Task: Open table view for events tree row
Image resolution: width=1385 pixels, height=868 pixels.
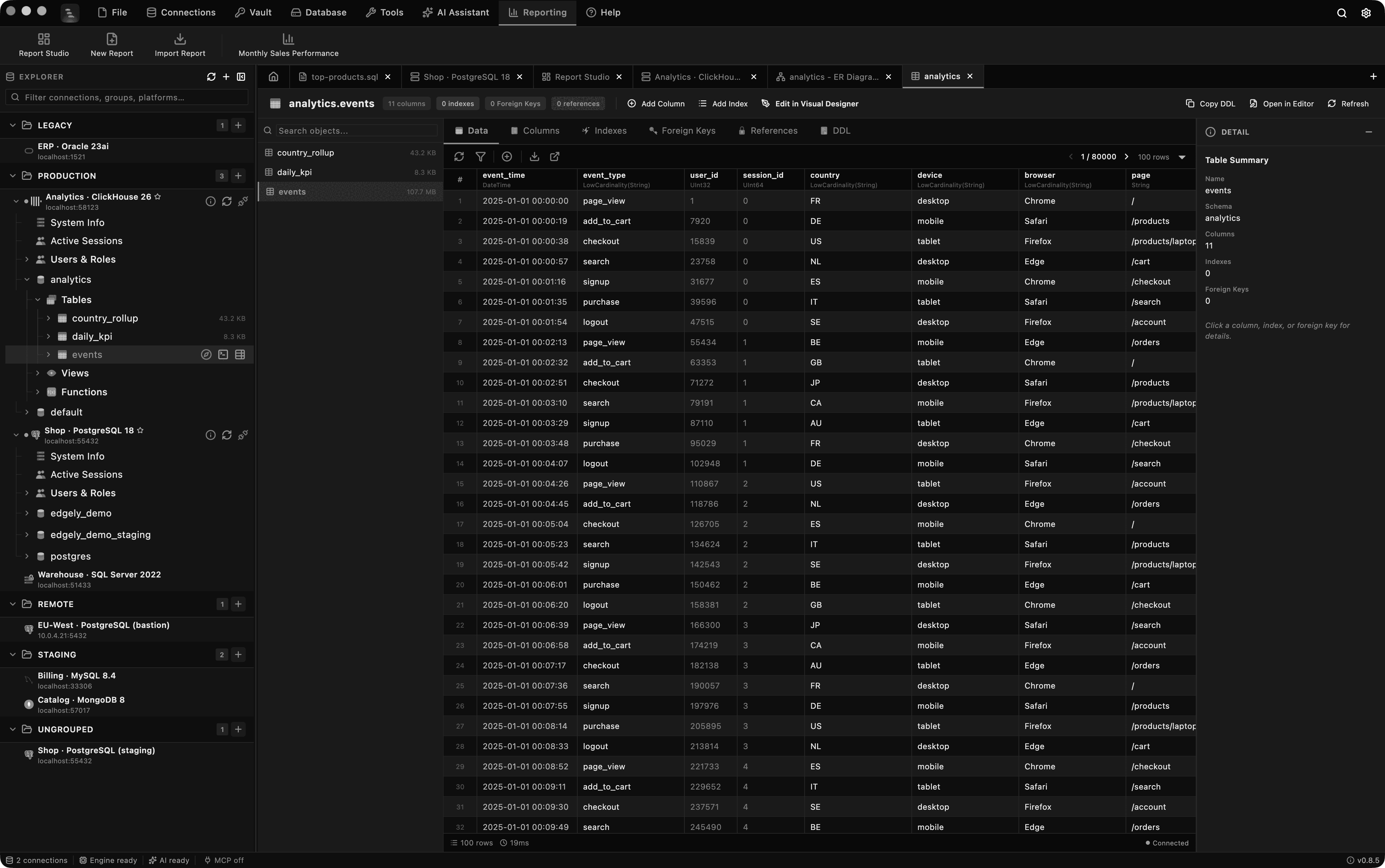Action: pos(240,355)
